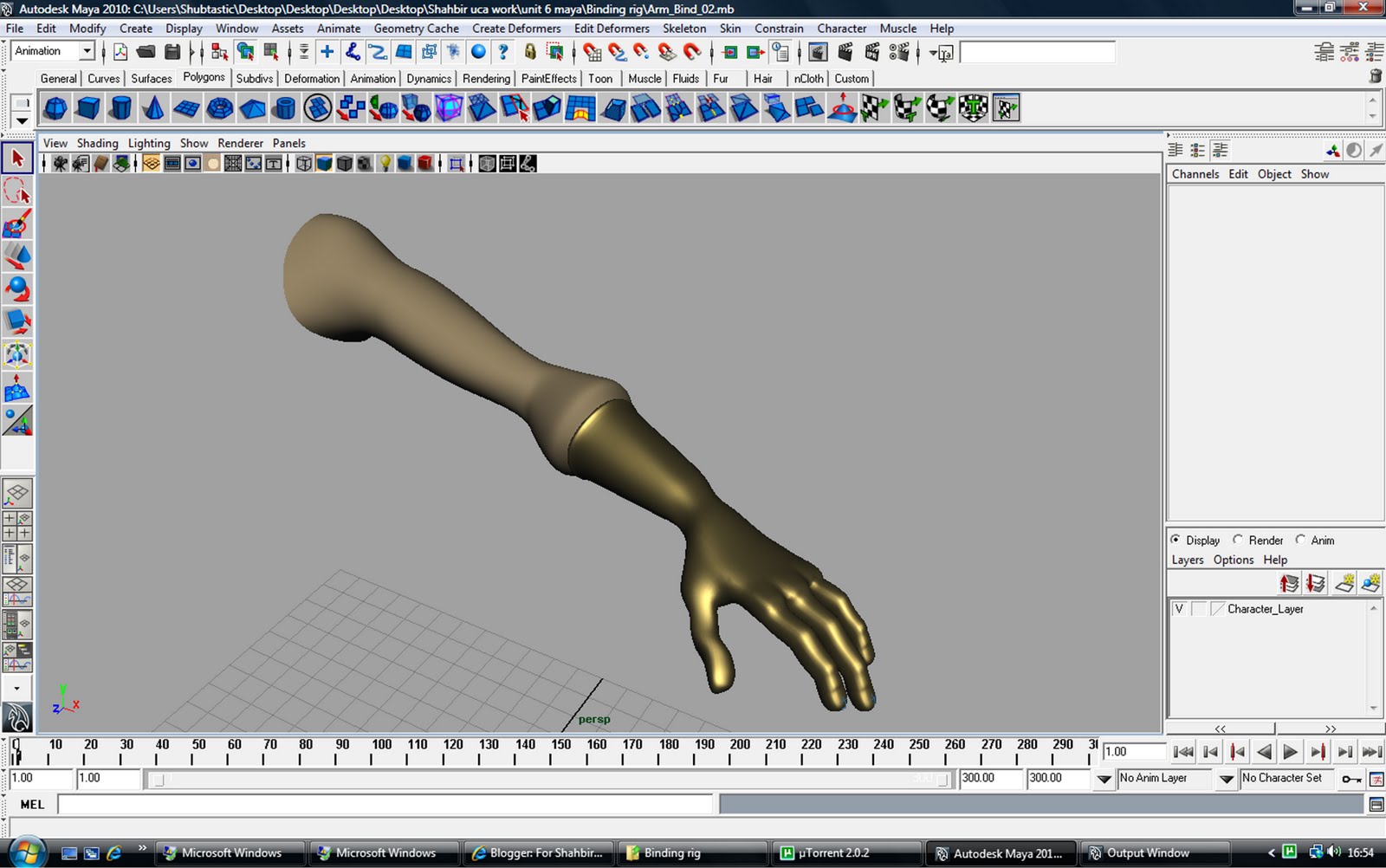
Task: Open the Skin menu
Action: coord(730,29)
